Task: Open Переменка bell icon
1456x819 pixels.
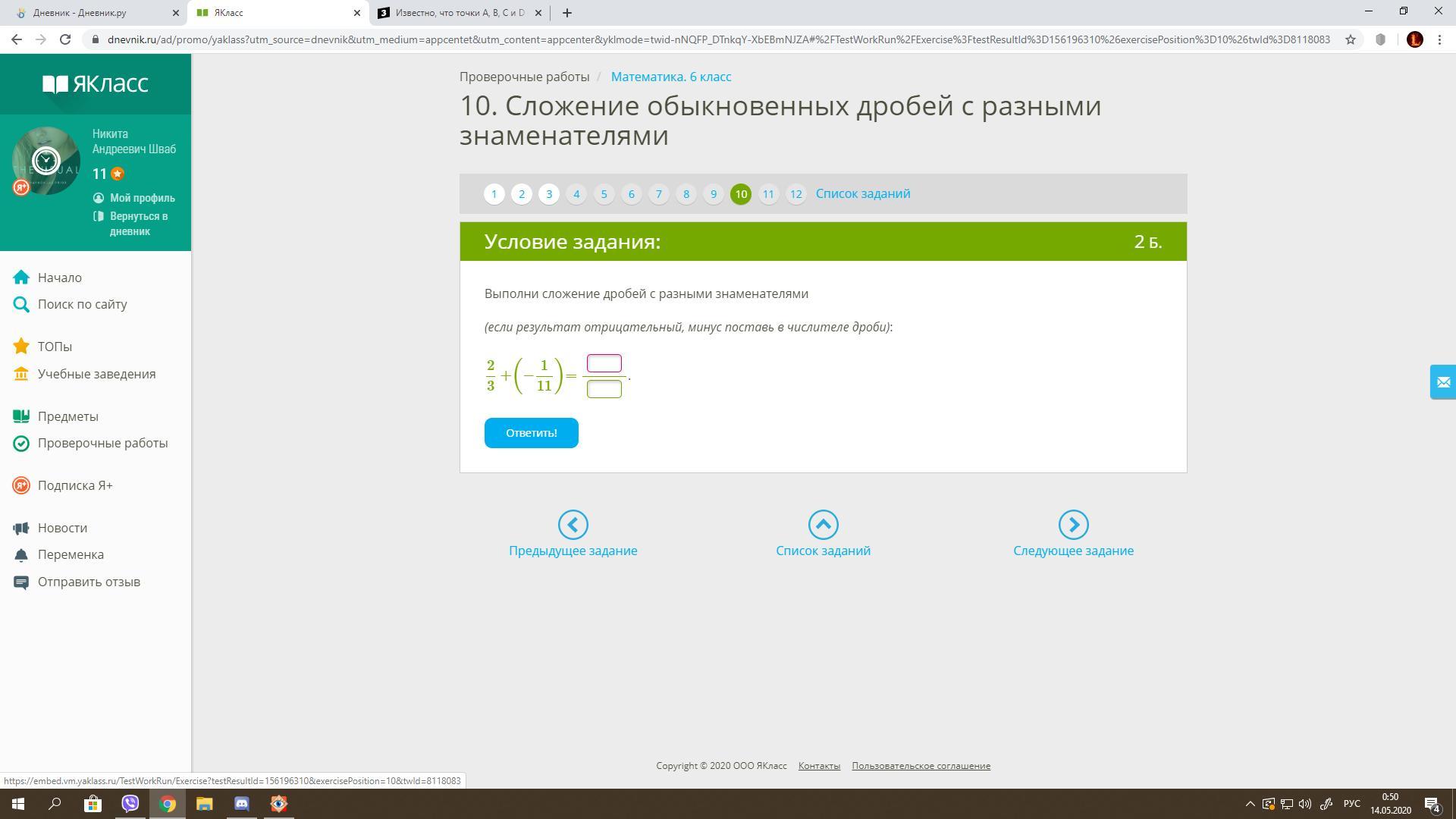Action: click(21, 555)
